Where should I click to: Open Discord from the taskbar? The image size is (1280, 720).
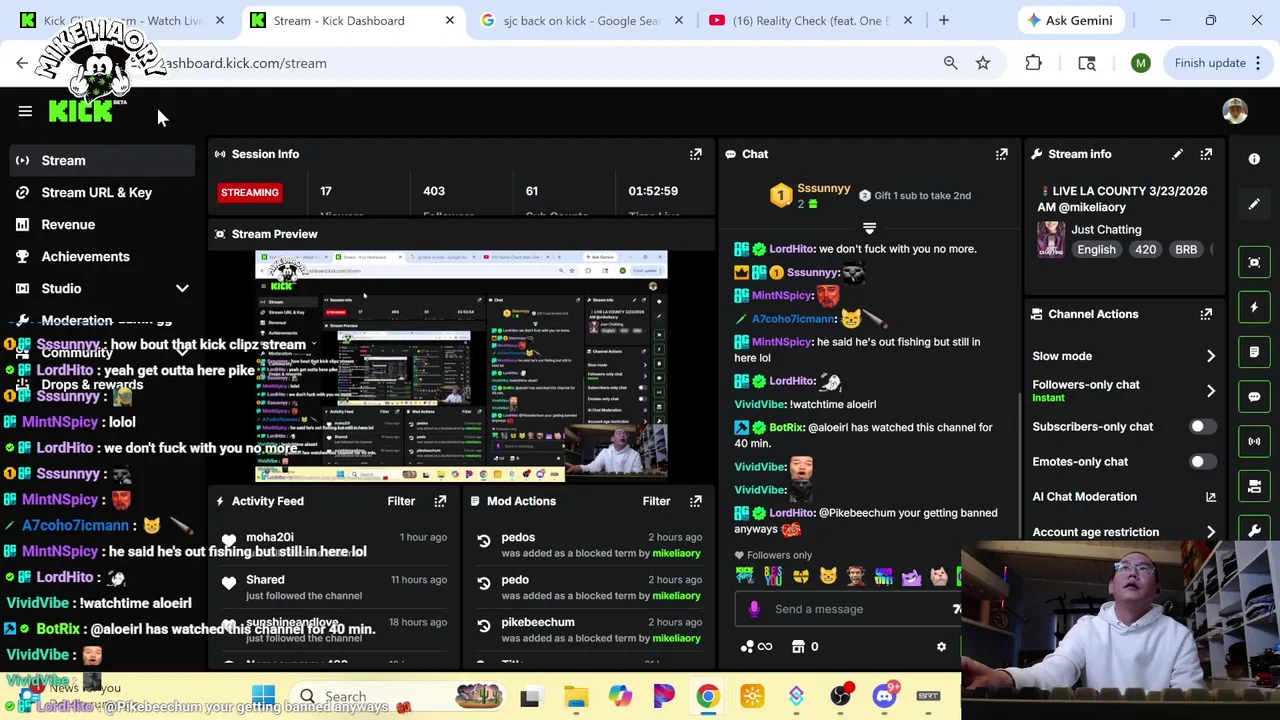(885, 696)
